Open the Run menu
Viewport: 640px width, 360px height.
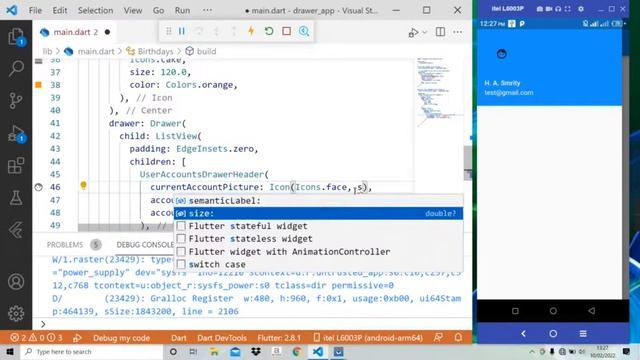click(x=182, y=11)
